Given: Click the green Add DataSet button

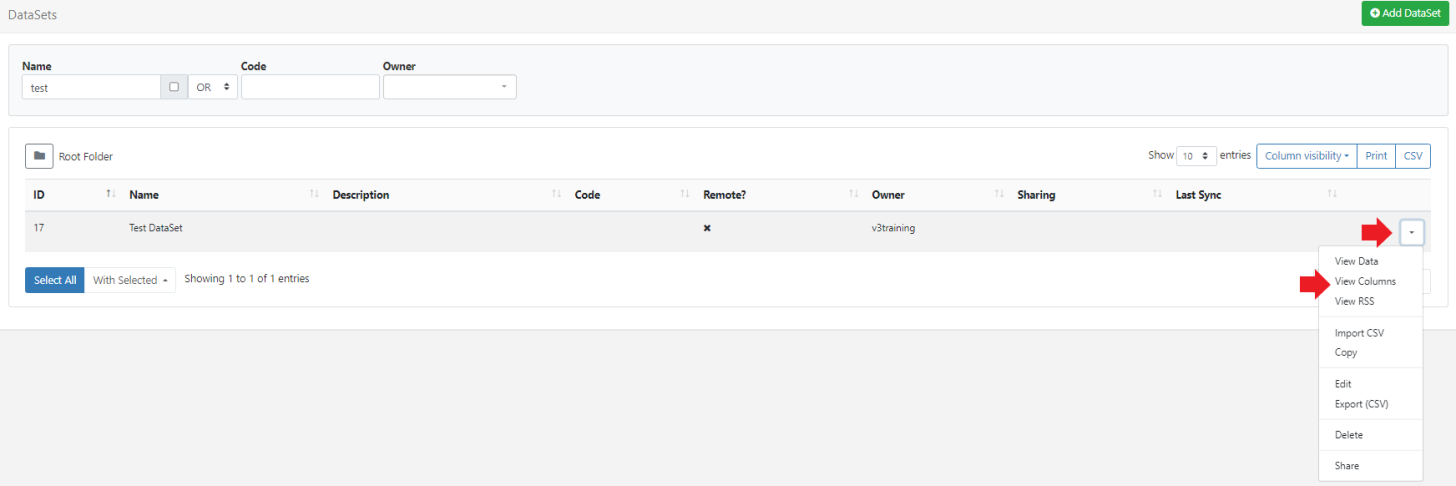Looking at the screenshot, I should pyautogui.click(x=1405, y=13).
